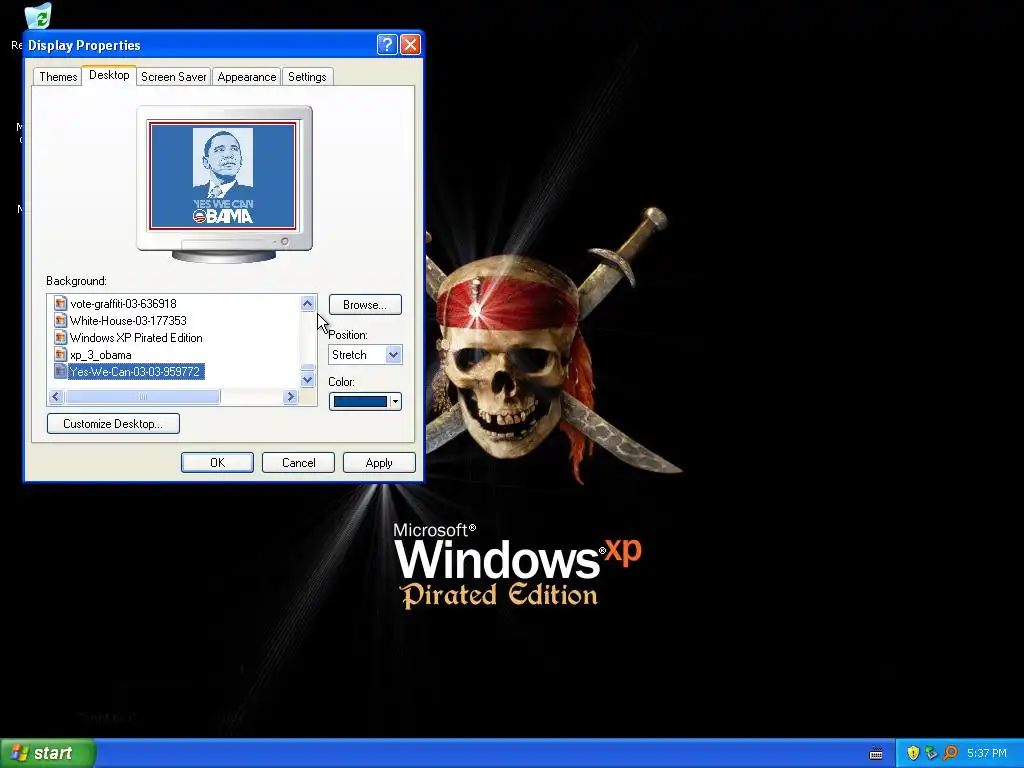Open Customize Desktop dialog
Image resolution: width=1024 pixels, height=768 pixels.
(x=113, y=423)
